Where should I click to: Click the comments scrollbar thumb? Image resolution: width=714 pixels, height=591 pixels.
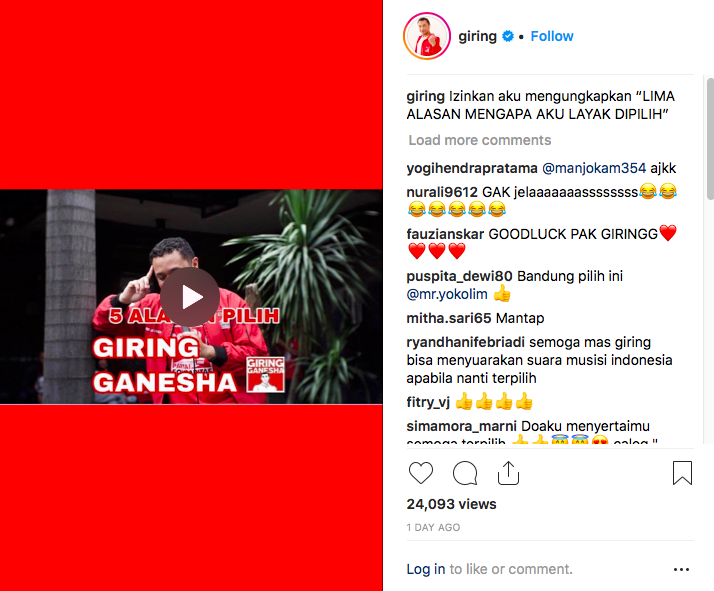point(710,138)
